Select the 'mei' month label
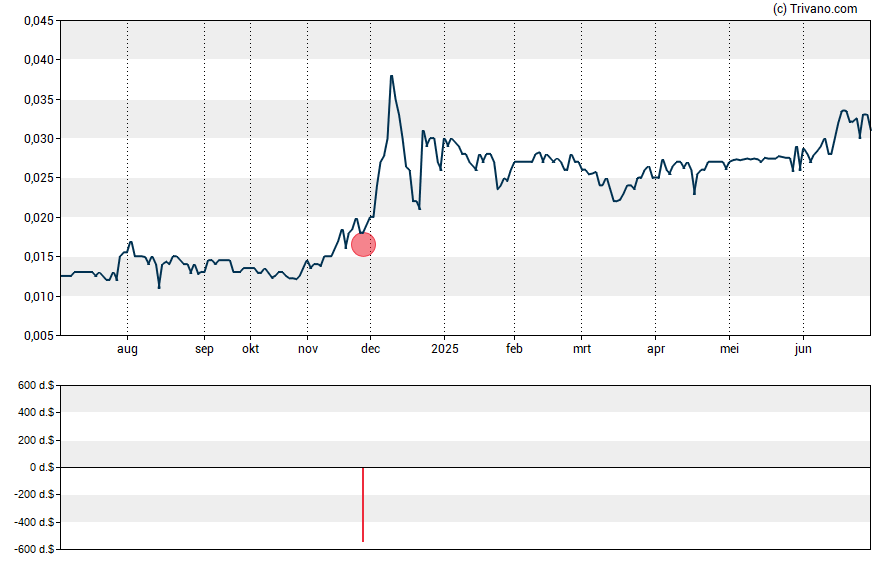The width and height of the screenshot is (888, 565). [x=729, y=349]
